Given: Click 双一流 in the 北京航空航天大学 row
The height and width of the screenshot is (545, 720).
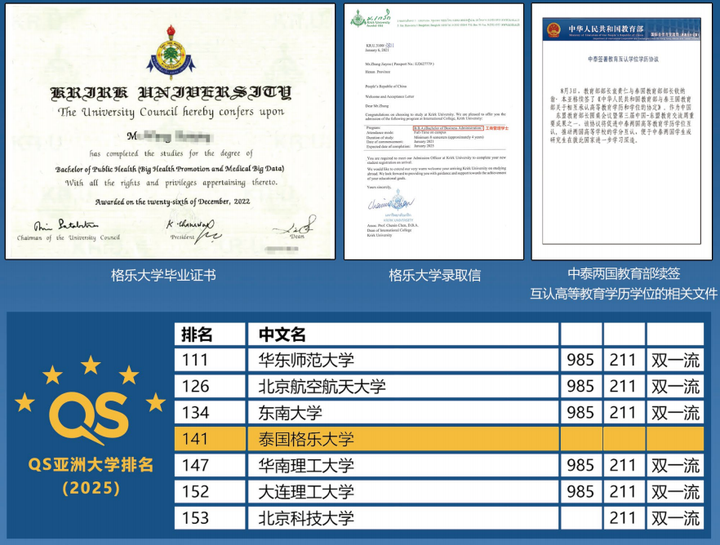Looking at the screenshot, I should coord(675,386).
